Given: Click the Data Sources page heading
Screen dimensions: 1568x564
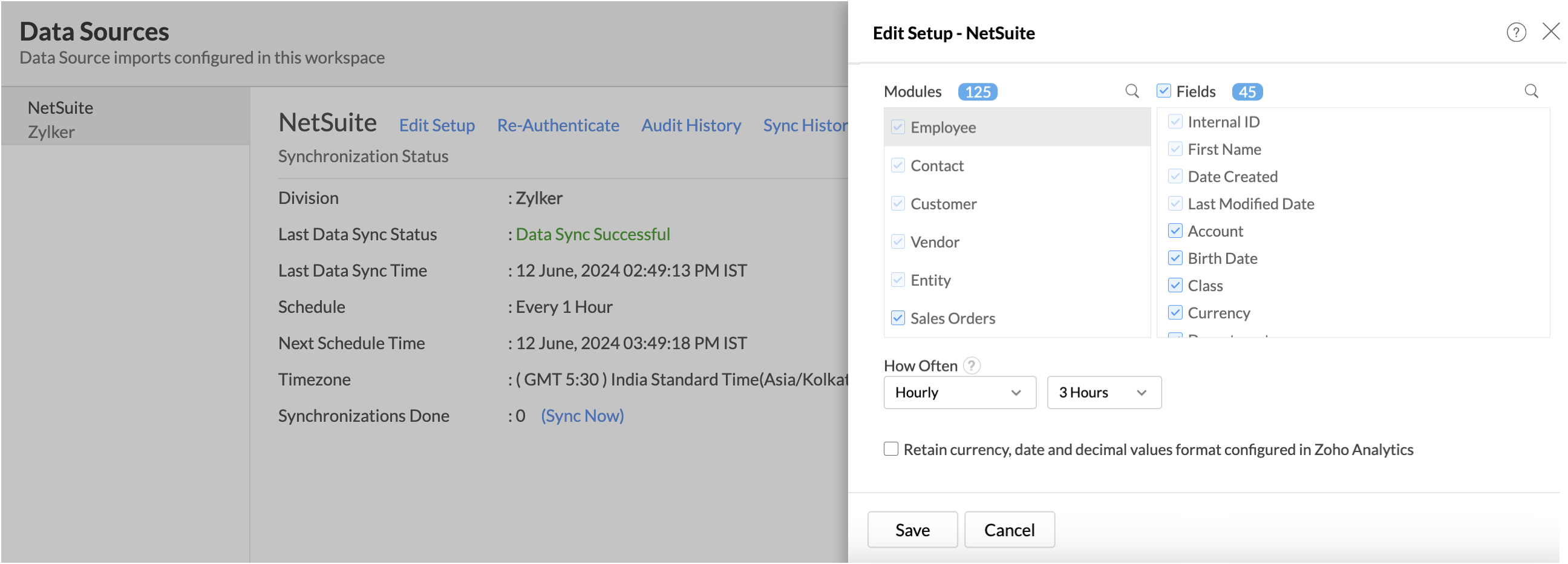Looking at the screenshot, I should pos(94,31).
